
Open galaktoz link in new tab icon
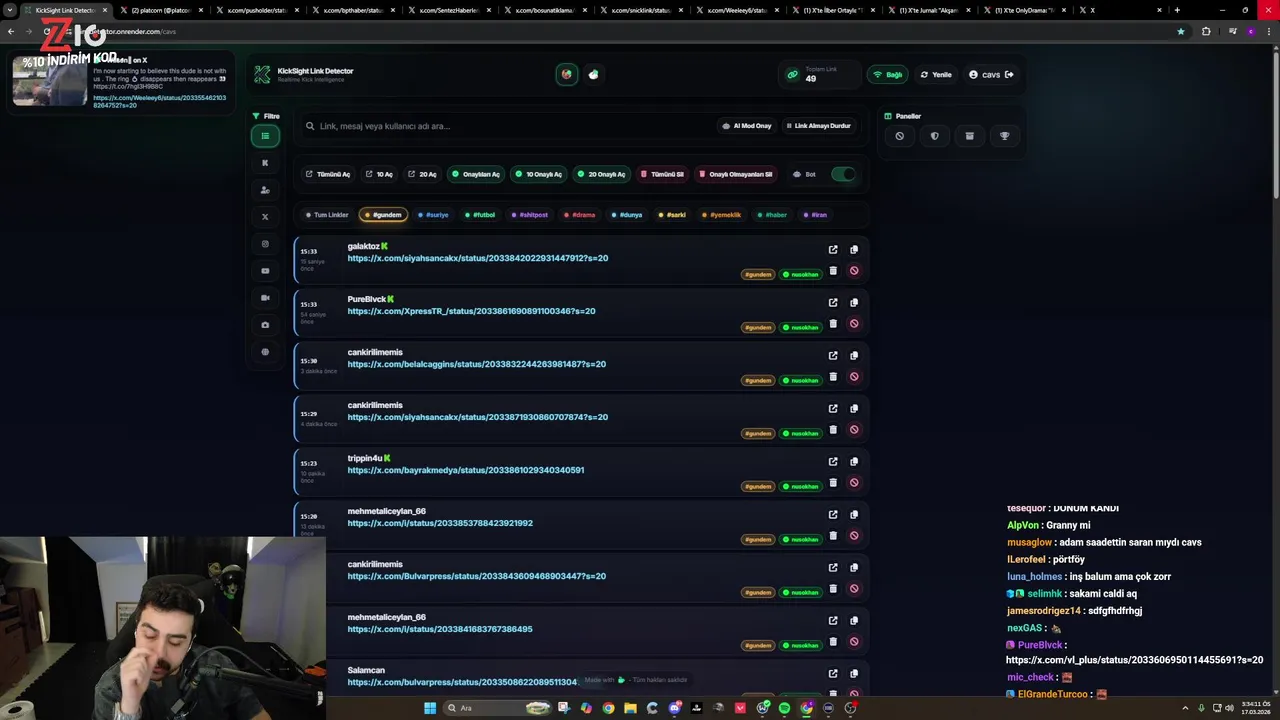tap(833, 250)
